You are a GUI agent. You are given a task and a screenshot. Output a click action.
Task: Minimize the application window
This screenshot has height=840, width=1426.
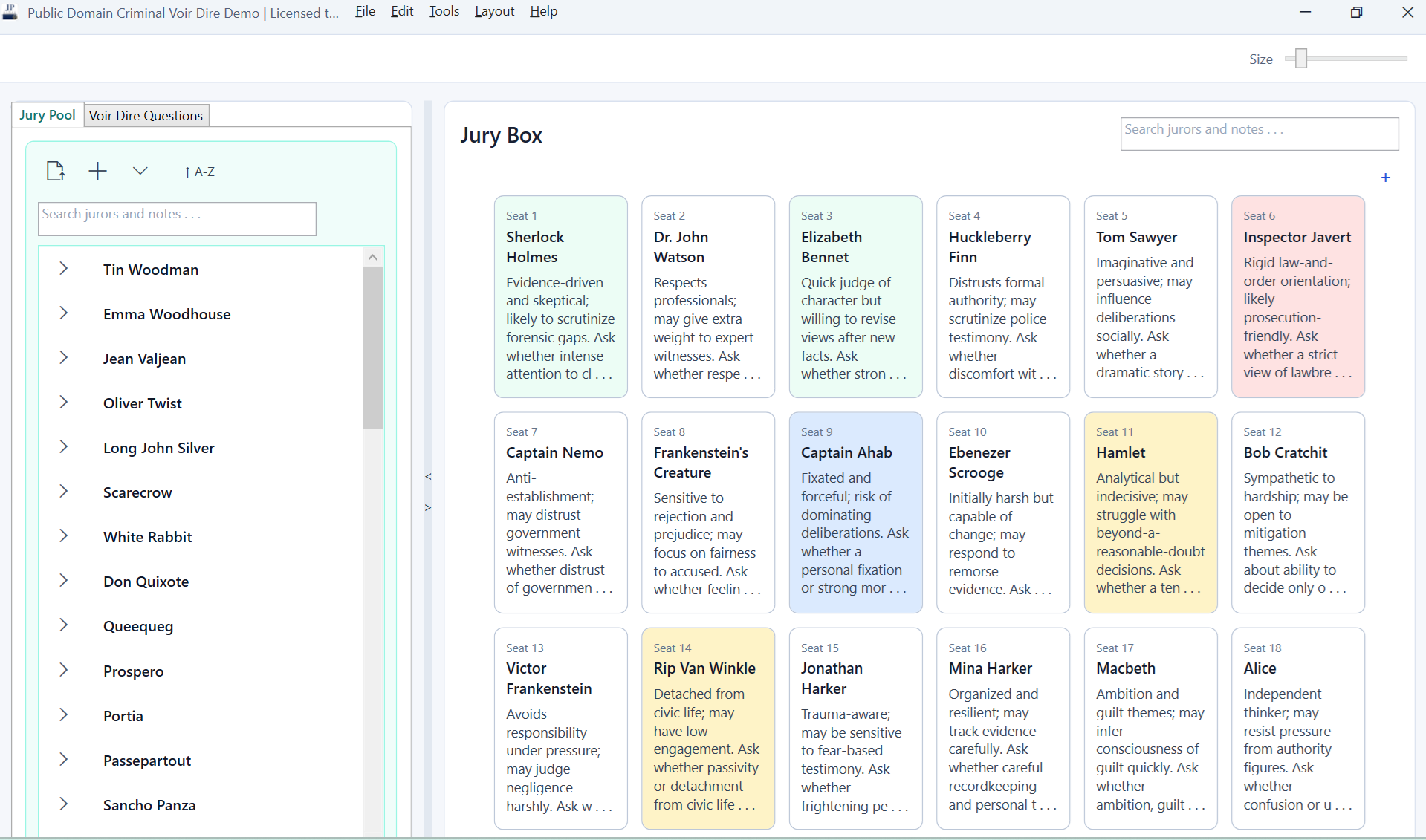(x=1305, y=12)
